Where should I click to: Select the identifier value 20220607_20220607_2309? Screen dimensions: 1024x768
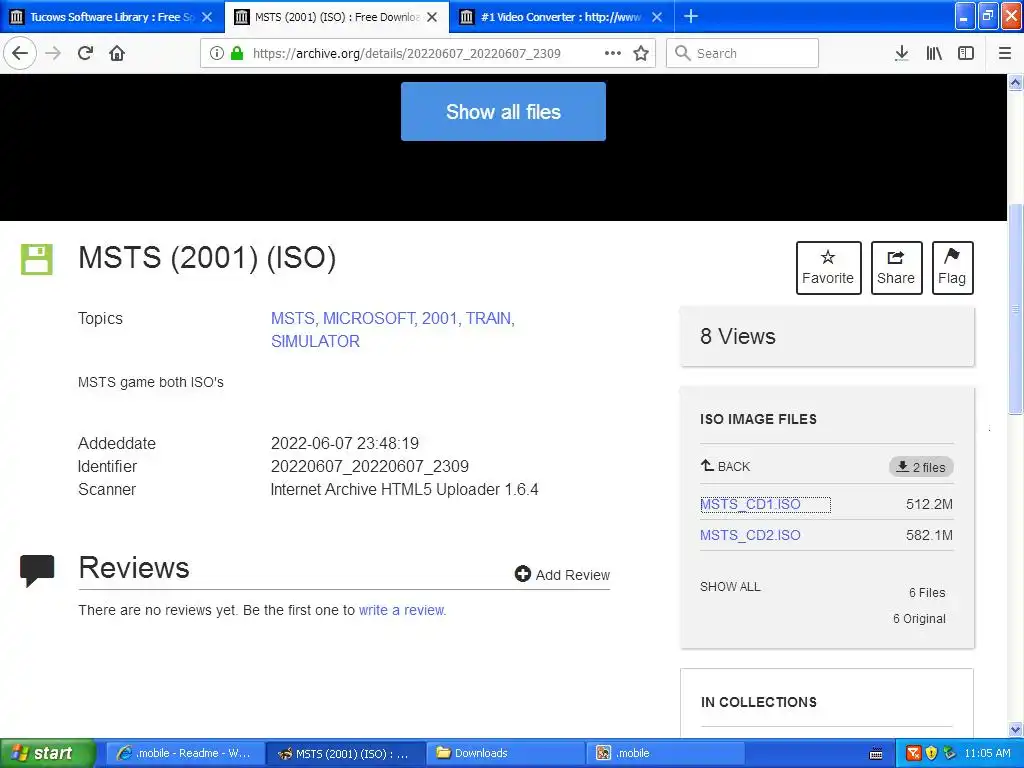point(370,466)
